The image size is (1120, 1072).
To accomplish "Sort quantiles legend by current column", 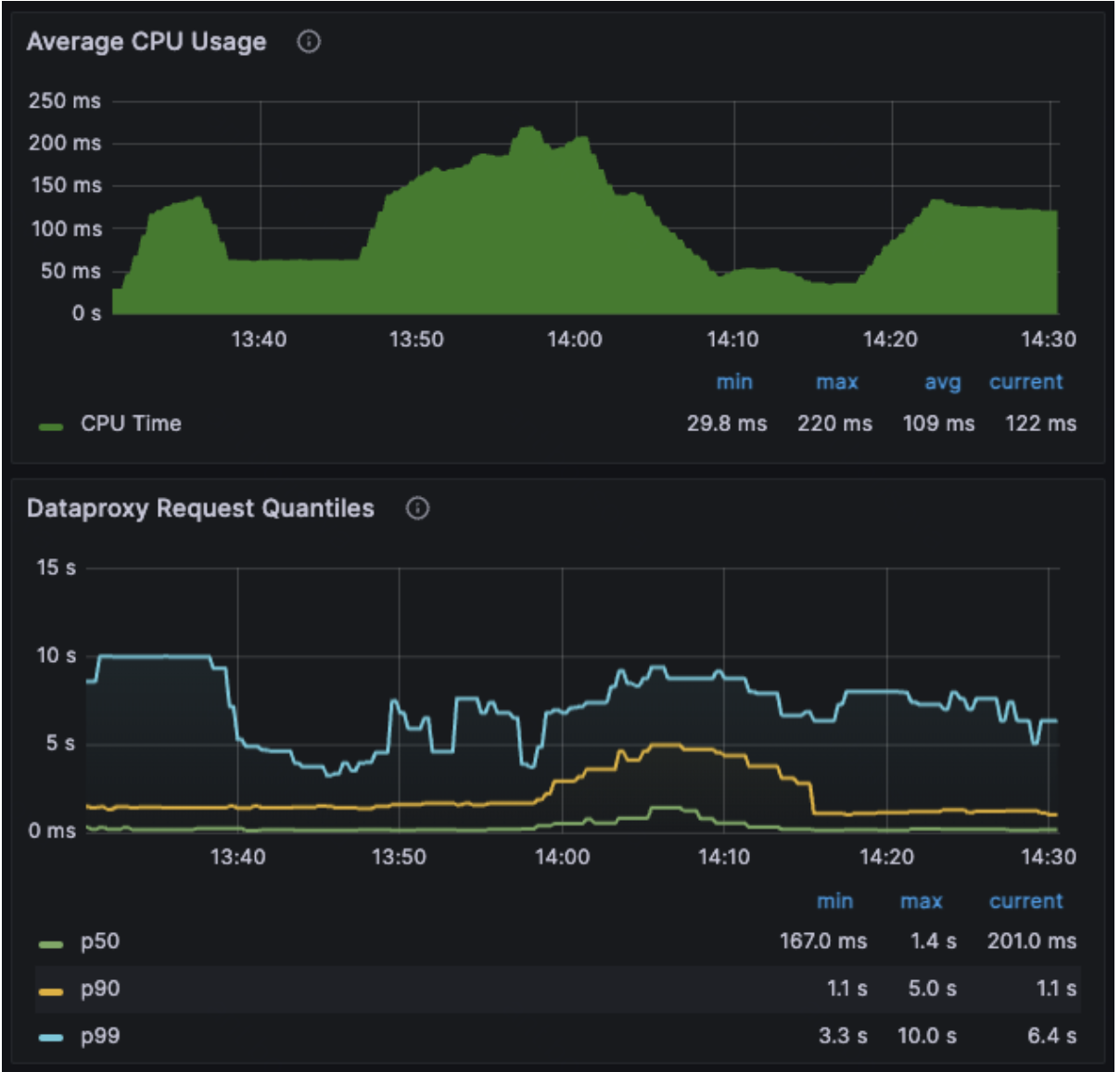I will (1026, 901).
